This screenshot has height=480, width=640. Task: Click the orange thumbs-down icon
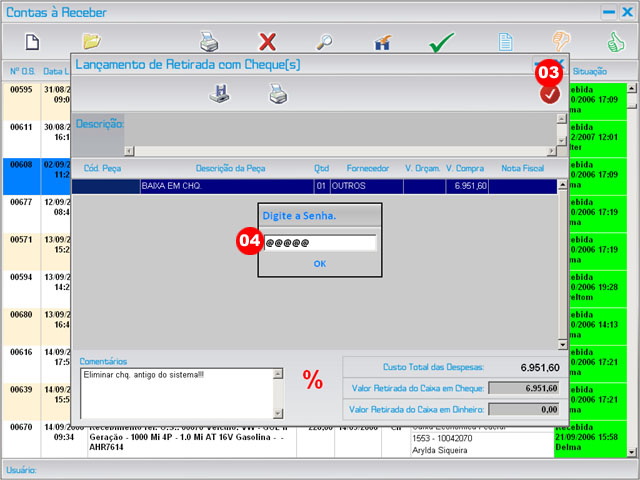562,42
